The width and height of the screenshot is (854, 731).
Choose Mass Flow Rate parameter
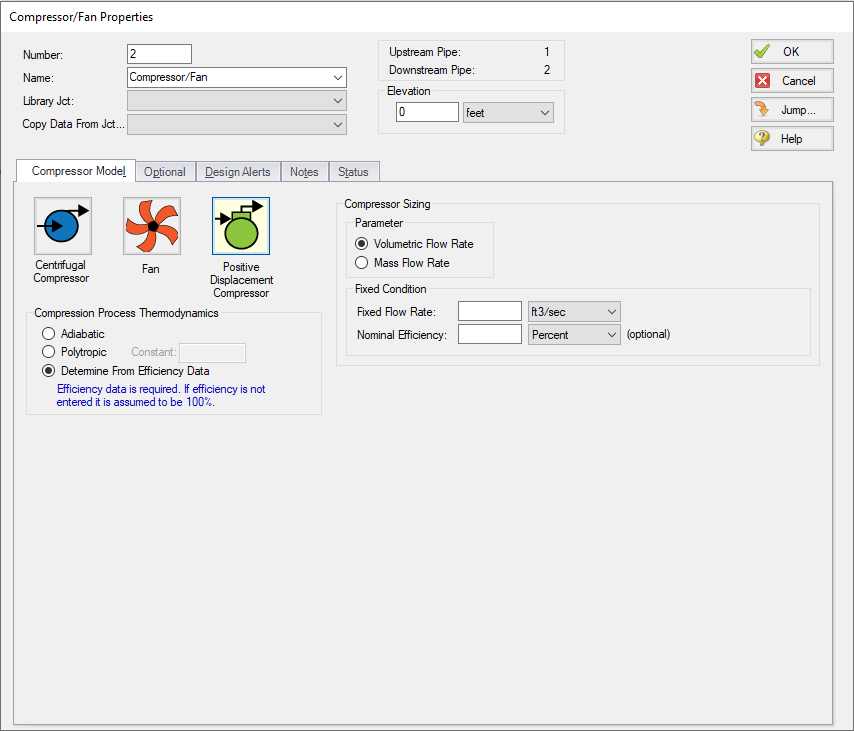point(362,263)
